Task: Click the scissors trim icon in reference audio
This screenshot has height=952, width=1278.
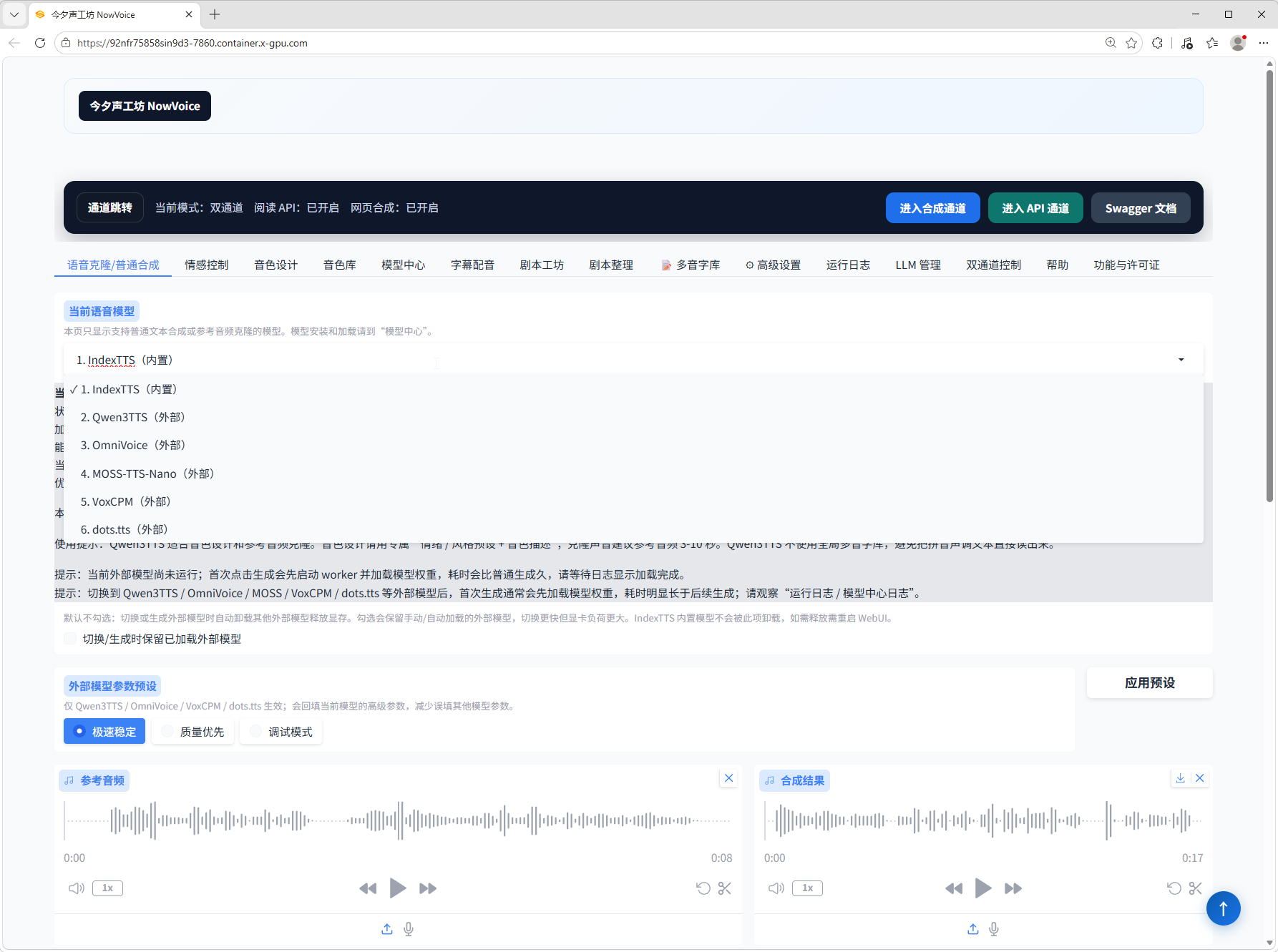Action: coord(725,888)
